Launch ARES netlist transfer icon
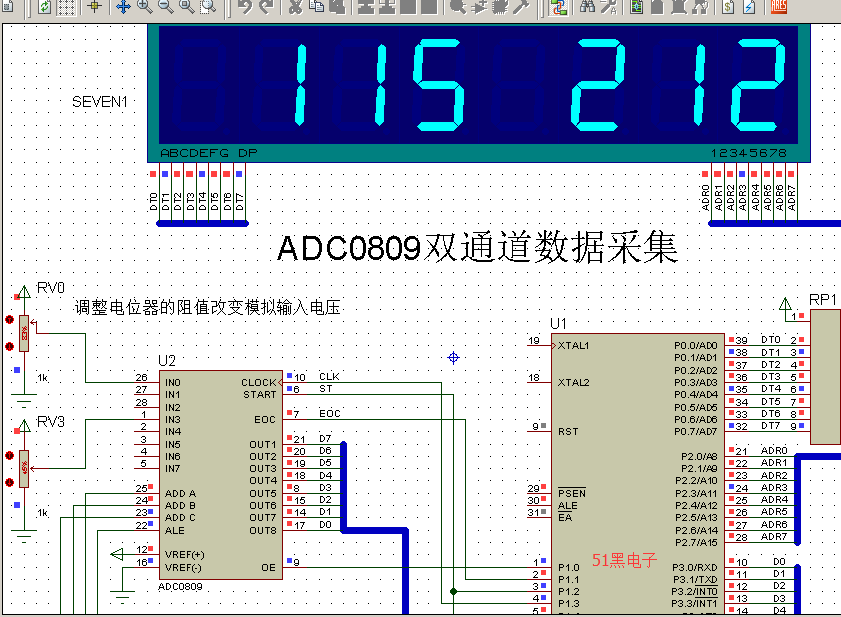Viewport: 841px width, 617px height. (778, 7)
